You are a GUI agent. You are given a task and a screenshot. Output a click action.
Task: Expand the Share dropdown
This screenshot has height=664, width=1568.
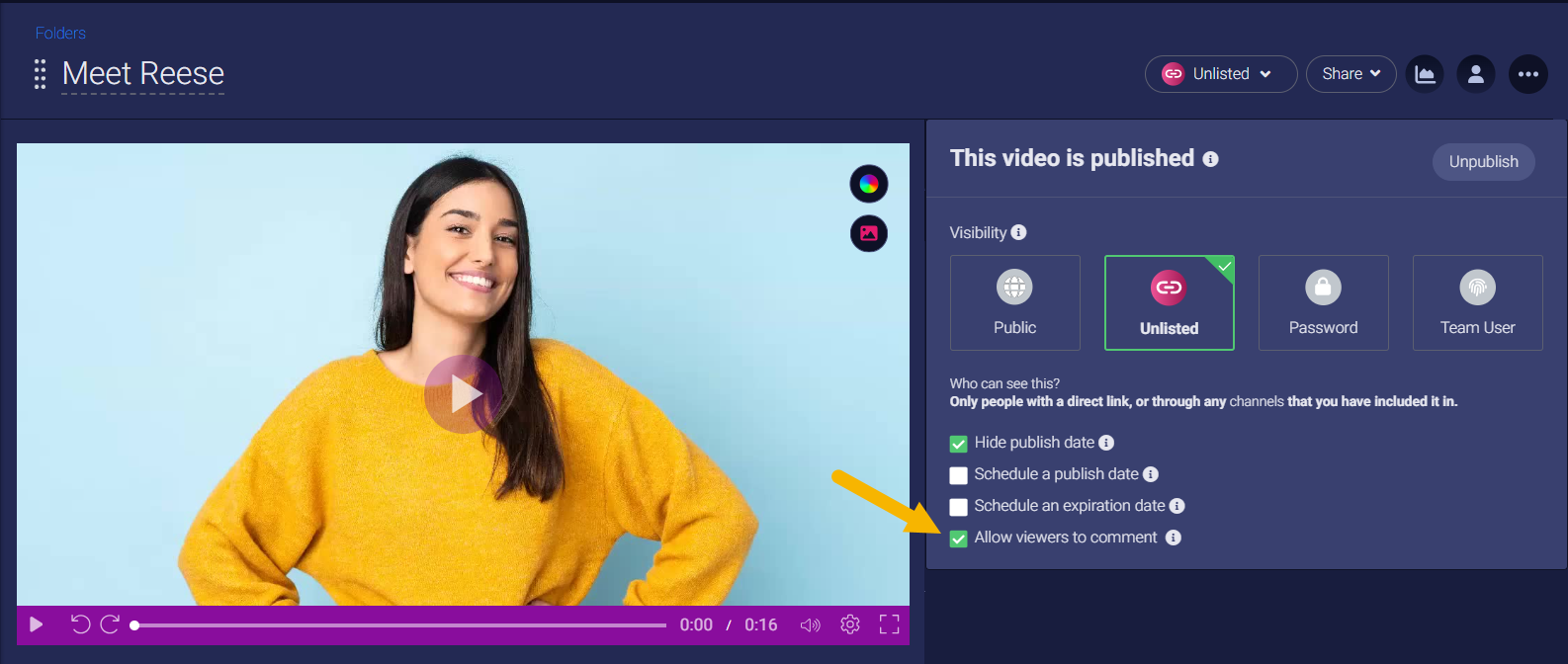[x=1351, y=74]
